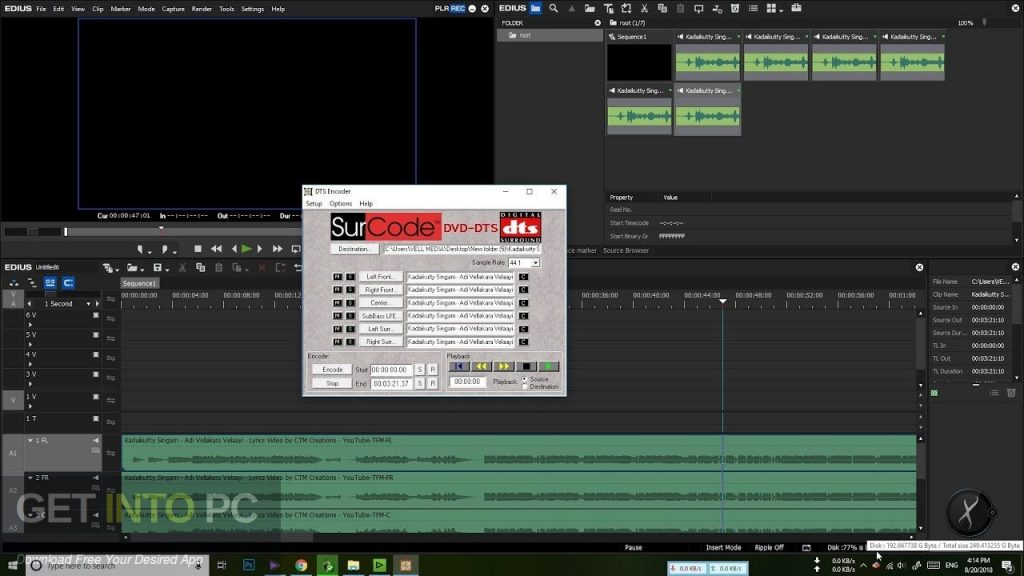
Task: Click the timeline playhead marker on the ruler
Action: (722, 300)
